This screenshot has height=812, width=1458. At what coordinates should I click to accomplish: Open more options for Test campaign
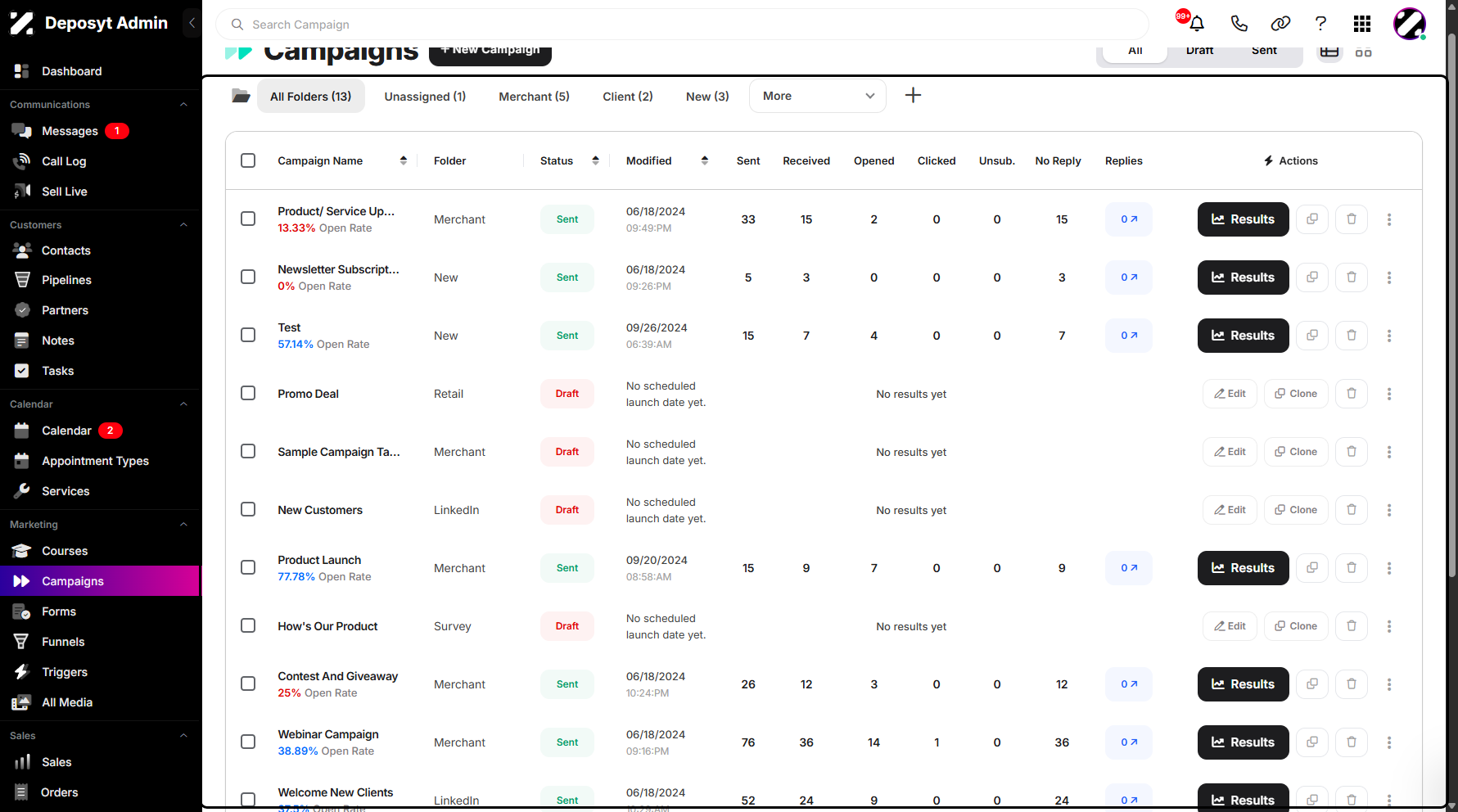pyautogui.click(x=1389, y=336)
